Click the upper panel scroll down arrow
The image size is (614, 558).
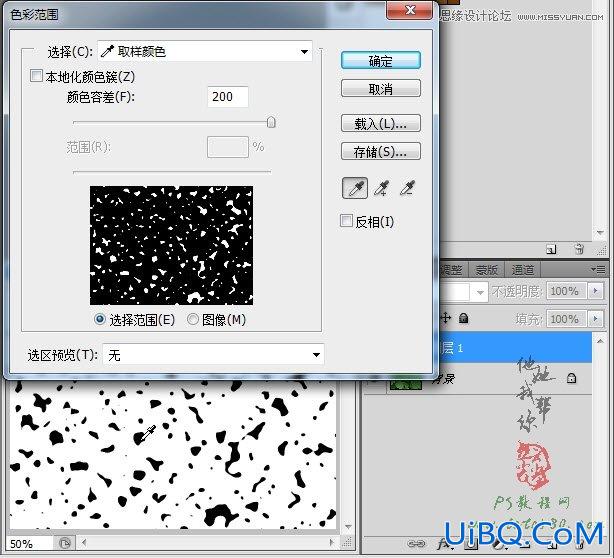pos(600,233)
